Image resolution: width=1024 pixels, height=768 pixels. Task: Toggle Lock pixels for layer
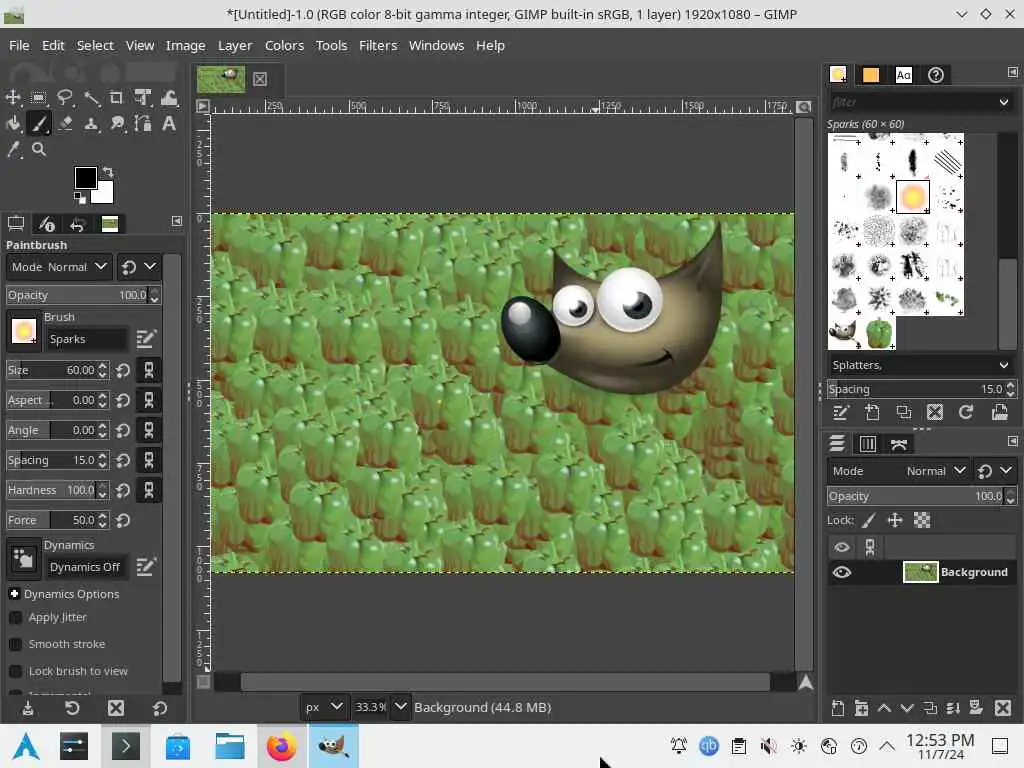(869, 520)
